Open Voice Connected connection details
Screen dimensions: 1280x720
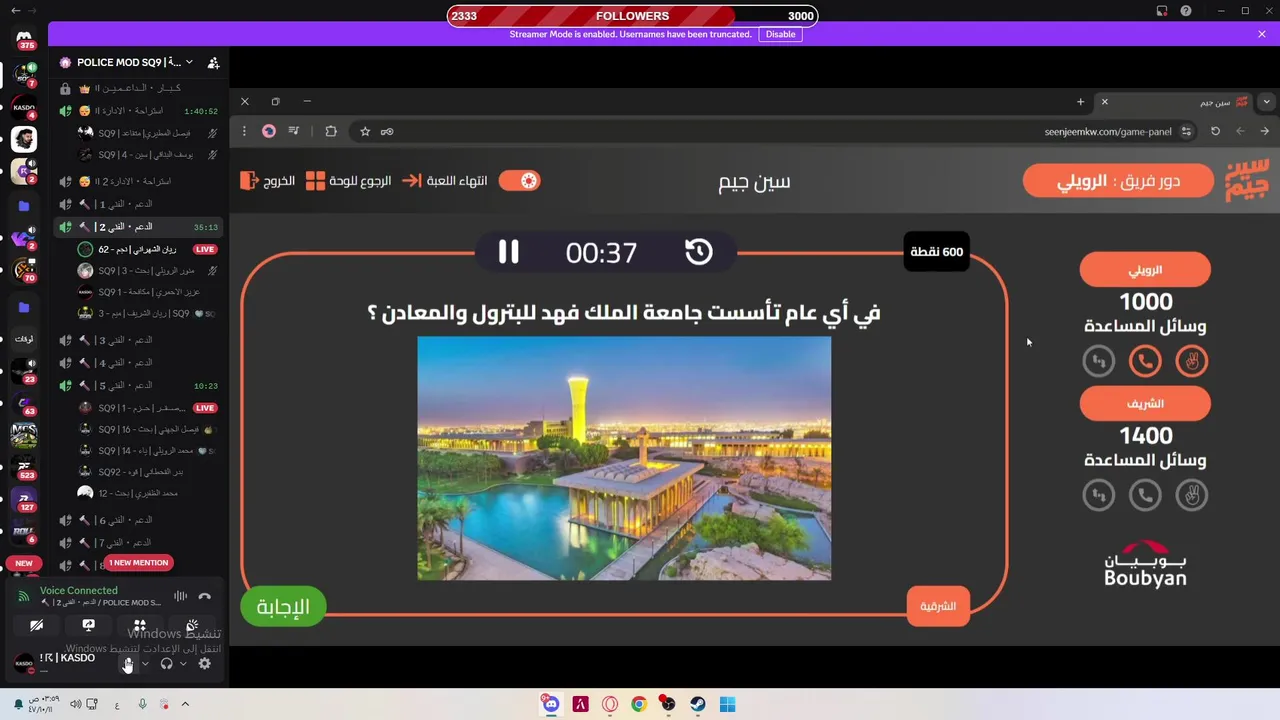tap(79, 591)
